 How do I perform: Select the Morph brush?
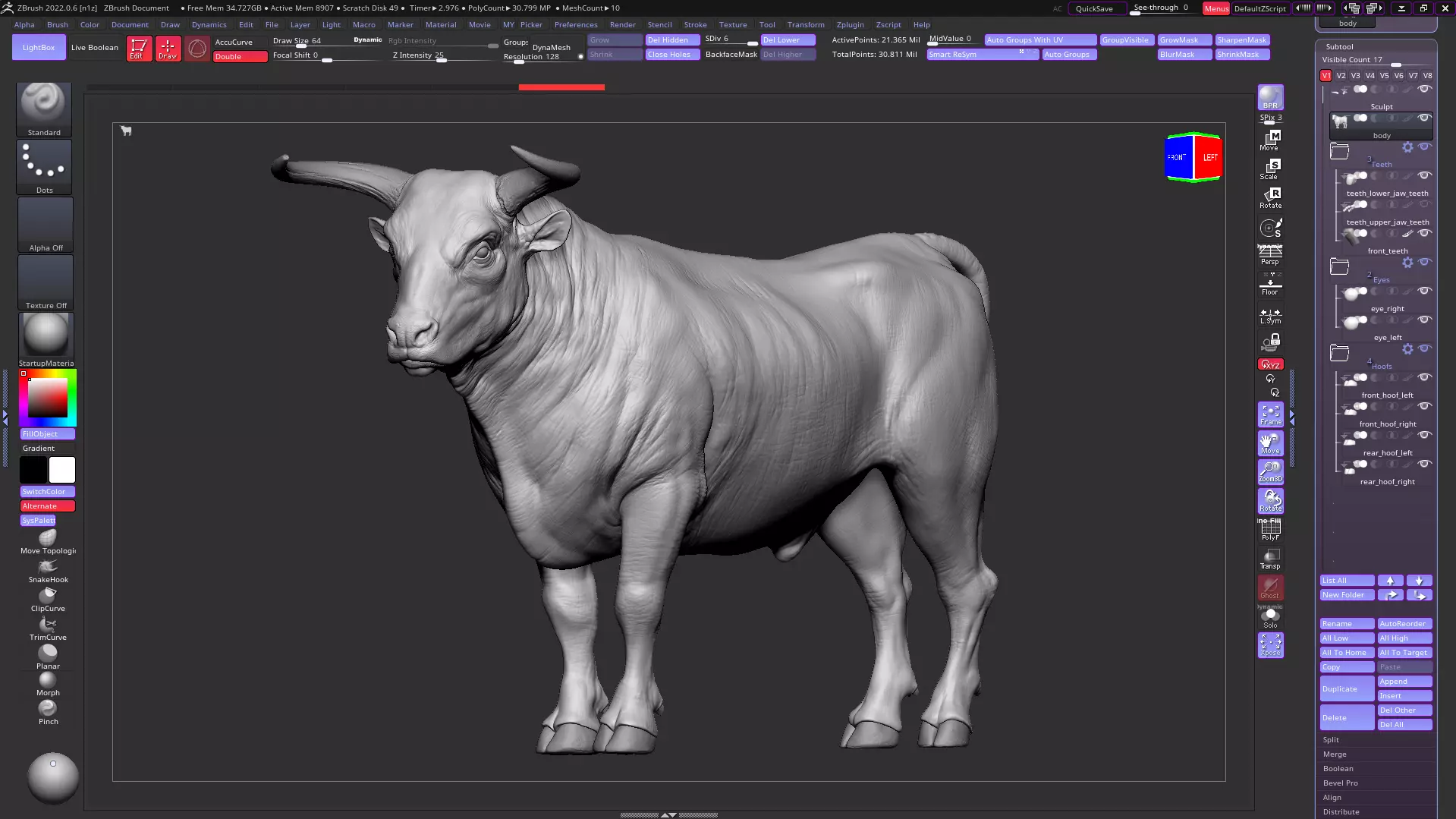(48, 684)
